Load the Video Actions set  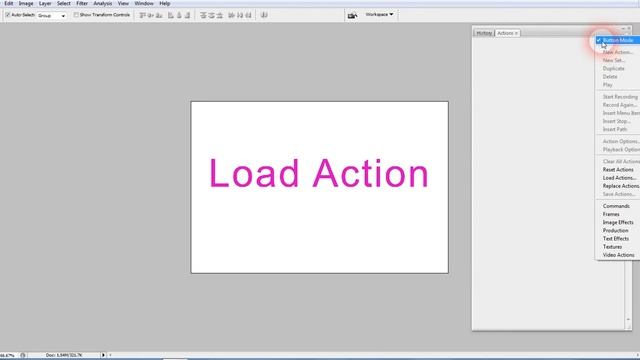pos(618,255)
